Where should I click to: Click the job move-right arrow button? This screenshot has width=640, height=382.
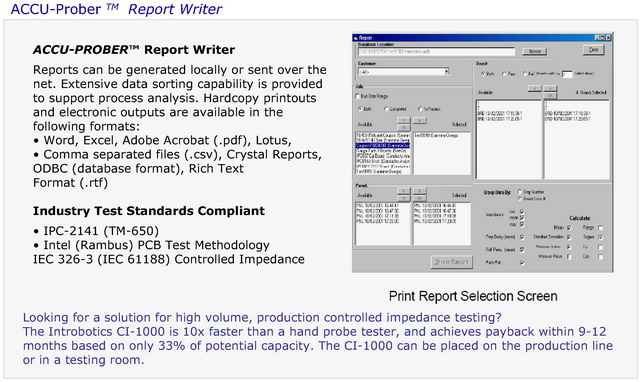pyautogui.click(x=420, y=120)
